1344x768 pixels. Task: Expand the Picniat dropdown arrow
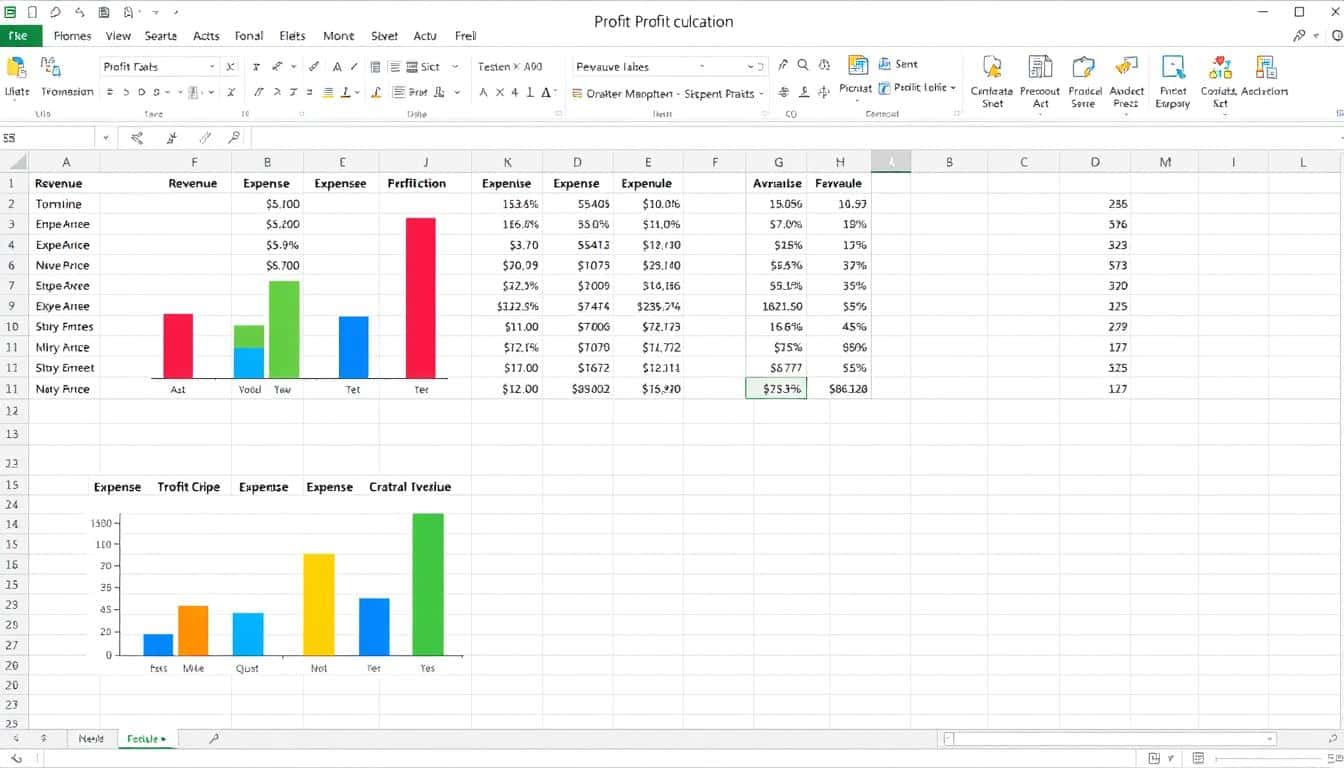[x=856, y=101]
